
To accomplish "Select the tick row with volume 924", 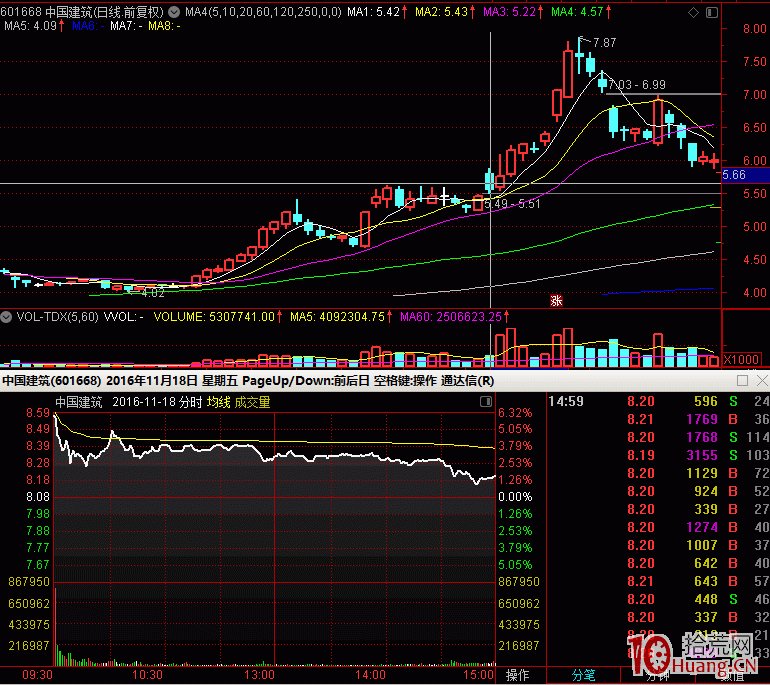I will pos(658,492).
